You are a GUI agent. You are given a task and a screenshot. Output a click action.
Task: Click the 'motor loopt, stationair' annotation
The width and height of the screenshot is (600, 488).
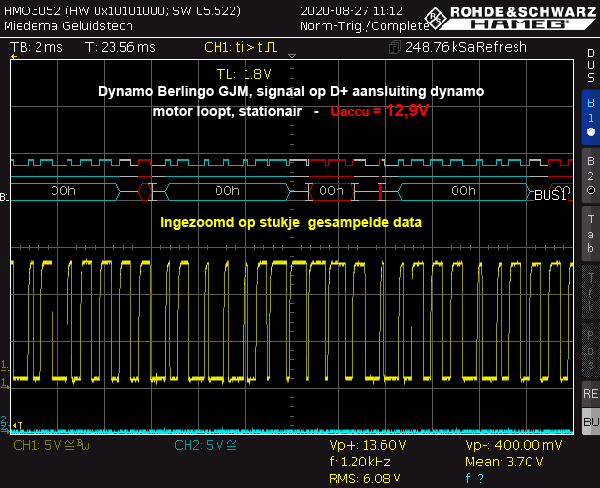(x=227, y=111)
